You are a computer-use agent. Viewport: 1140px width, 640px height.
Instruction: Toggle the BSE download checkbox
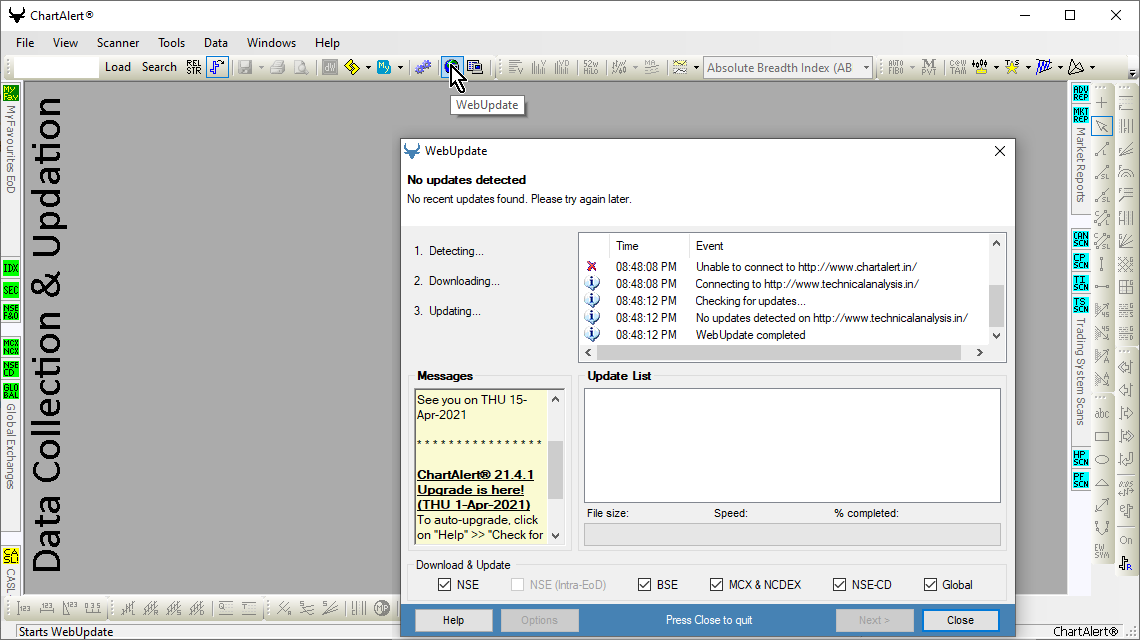644,585
